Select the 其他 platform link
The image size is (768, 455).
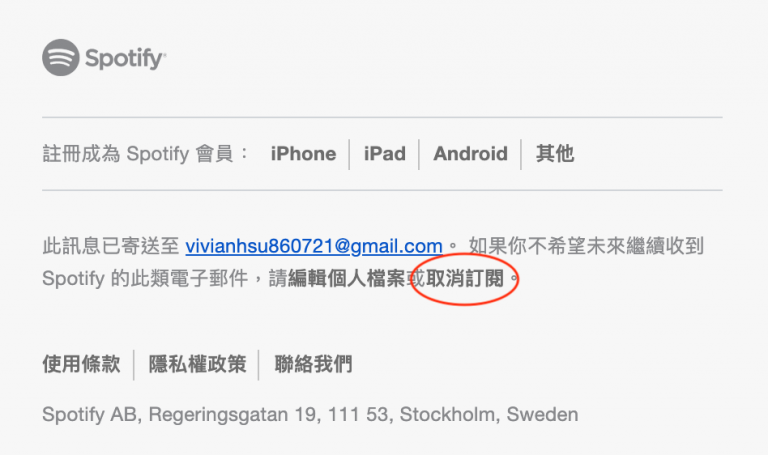(554, 154)
